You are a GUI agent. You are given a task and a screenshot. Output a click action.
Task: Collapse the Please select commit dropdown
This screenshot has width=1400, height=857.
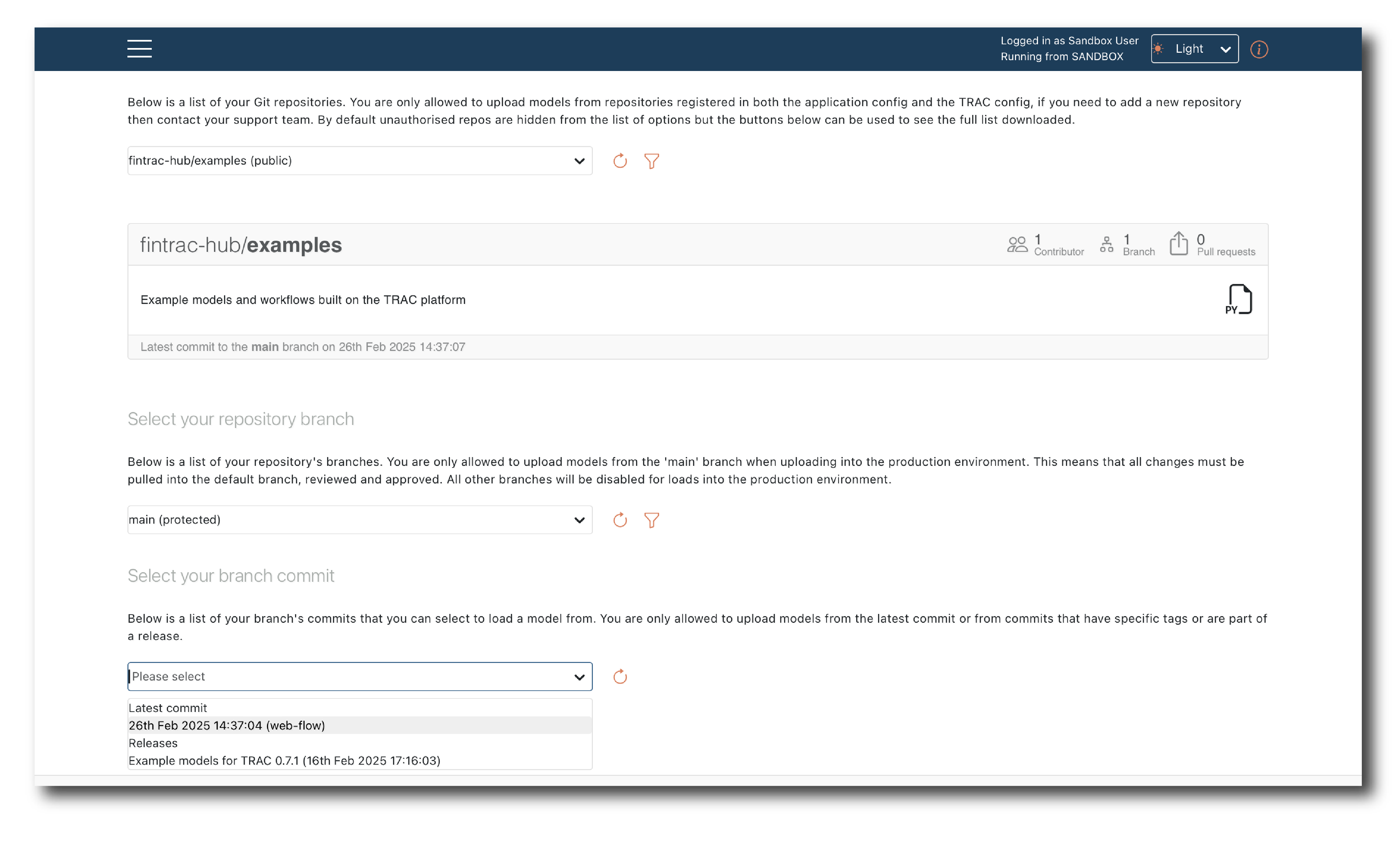[x=360, y=677]
